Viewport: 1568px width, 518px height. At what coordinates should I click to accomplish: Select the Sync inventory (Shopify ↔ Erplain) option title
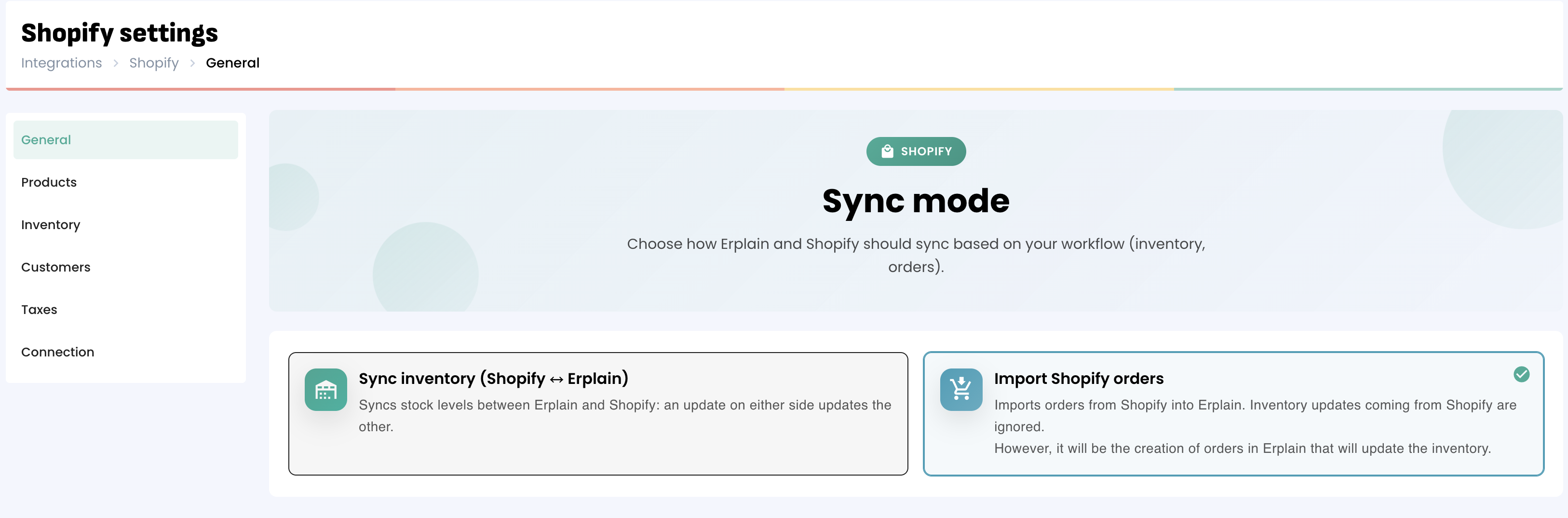click(493, 379)
